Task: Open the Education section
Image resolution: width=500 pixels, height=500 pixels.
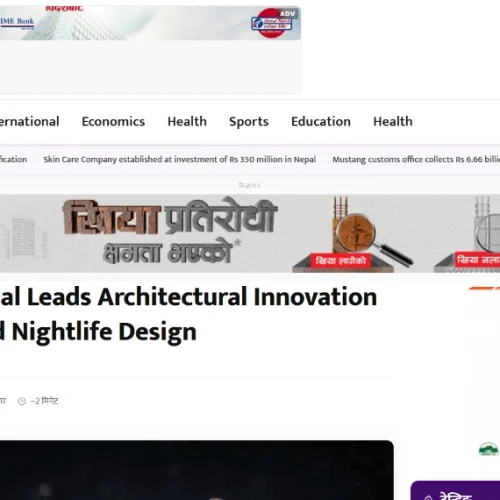Action: 321,122
